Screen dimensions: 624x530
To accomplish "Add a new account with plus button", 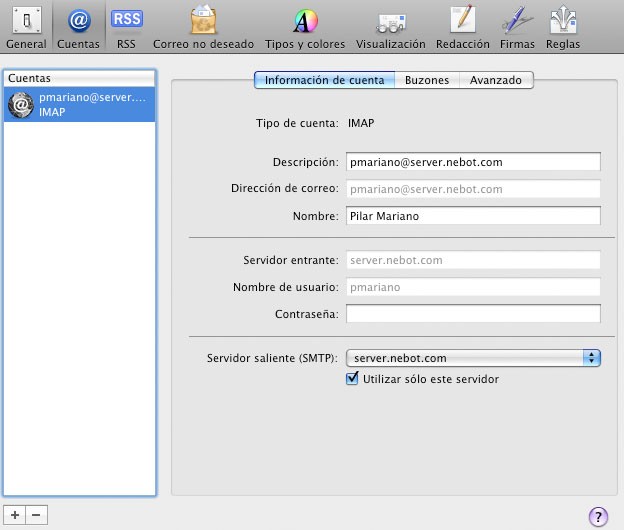I will [15, 515].
